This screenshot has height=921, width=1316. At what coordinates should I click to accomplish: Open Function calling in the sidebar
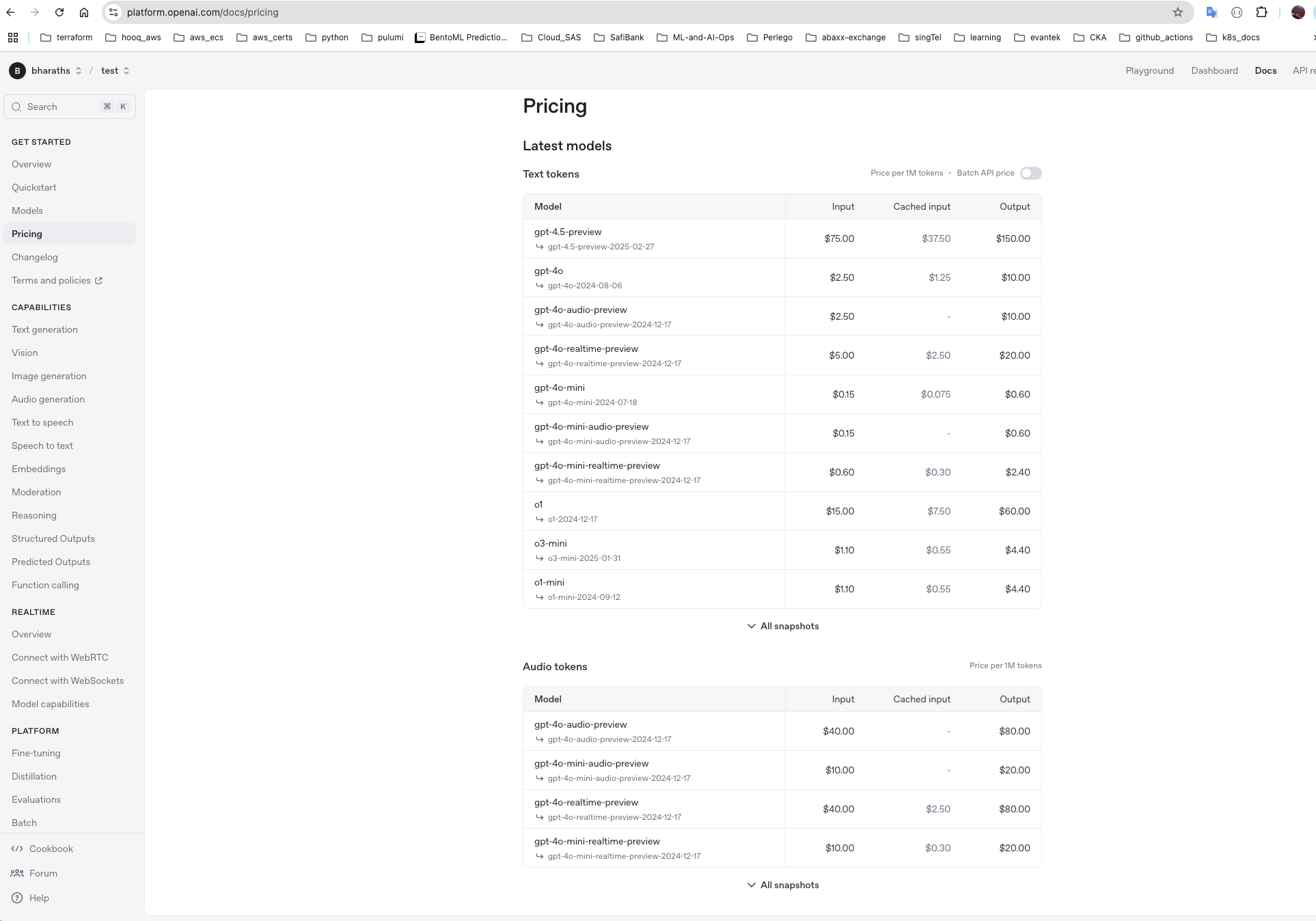click(45, 585)
